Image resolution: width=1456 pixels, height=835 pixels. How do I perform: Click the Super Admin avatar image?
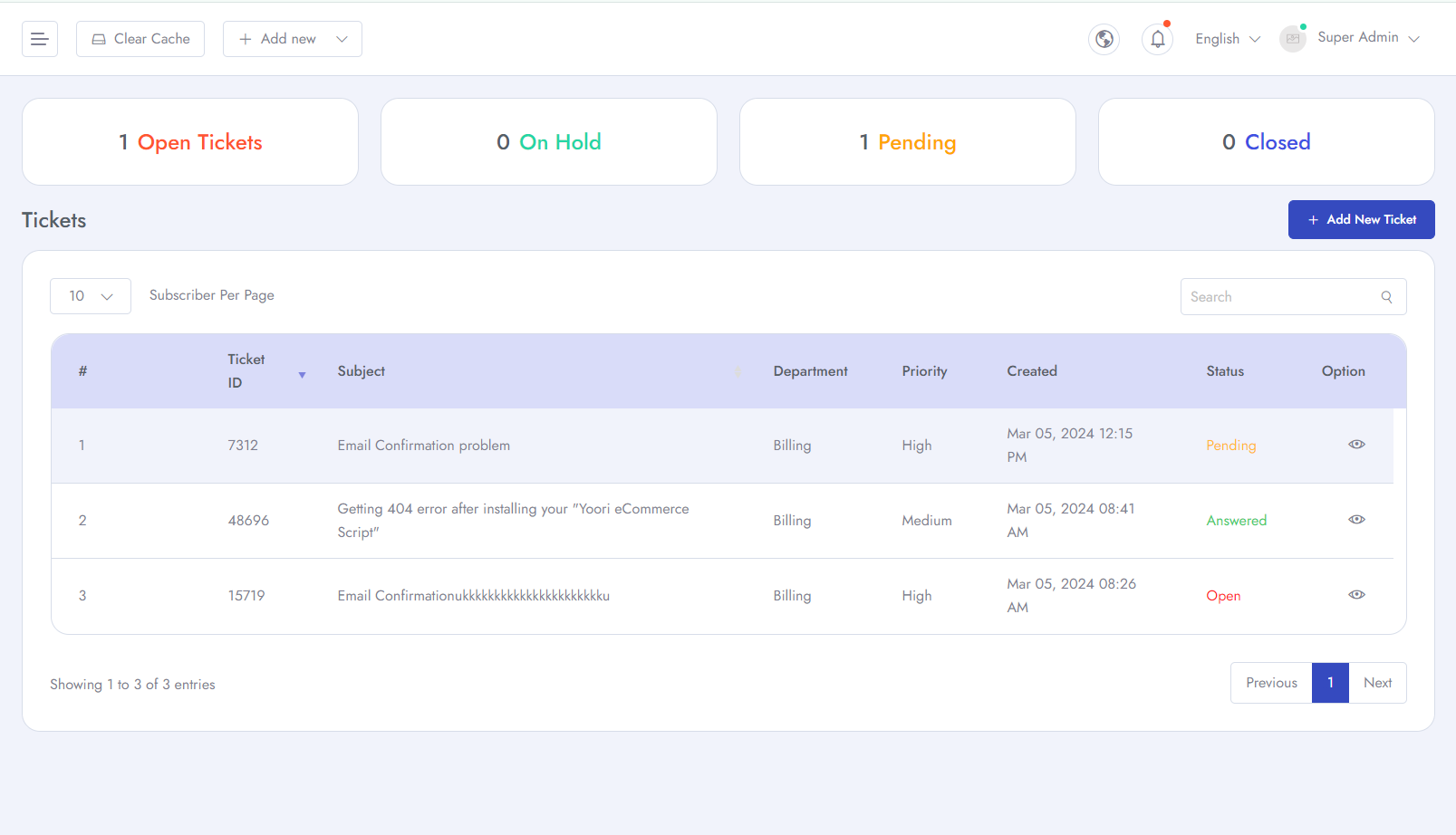coord(1293,39)
